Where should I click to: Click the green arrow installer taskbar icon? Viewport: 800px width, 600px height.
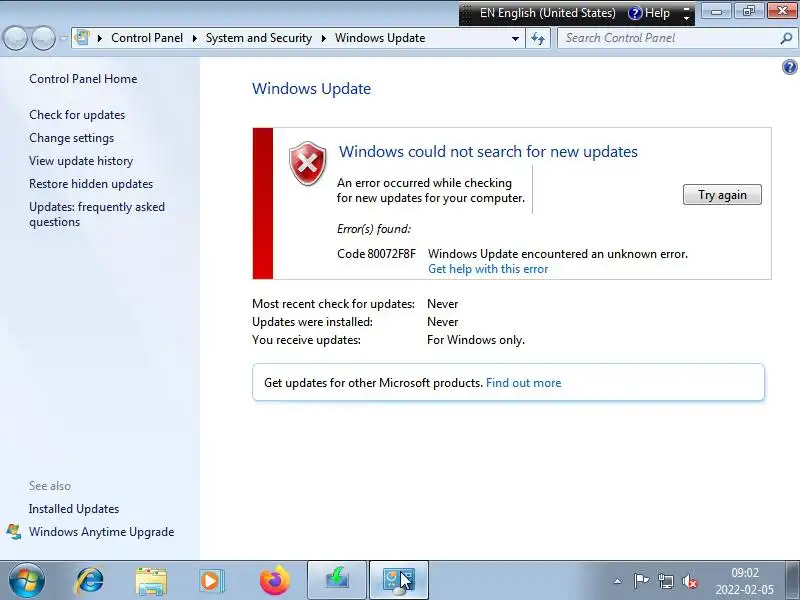(x=337, y=581)
